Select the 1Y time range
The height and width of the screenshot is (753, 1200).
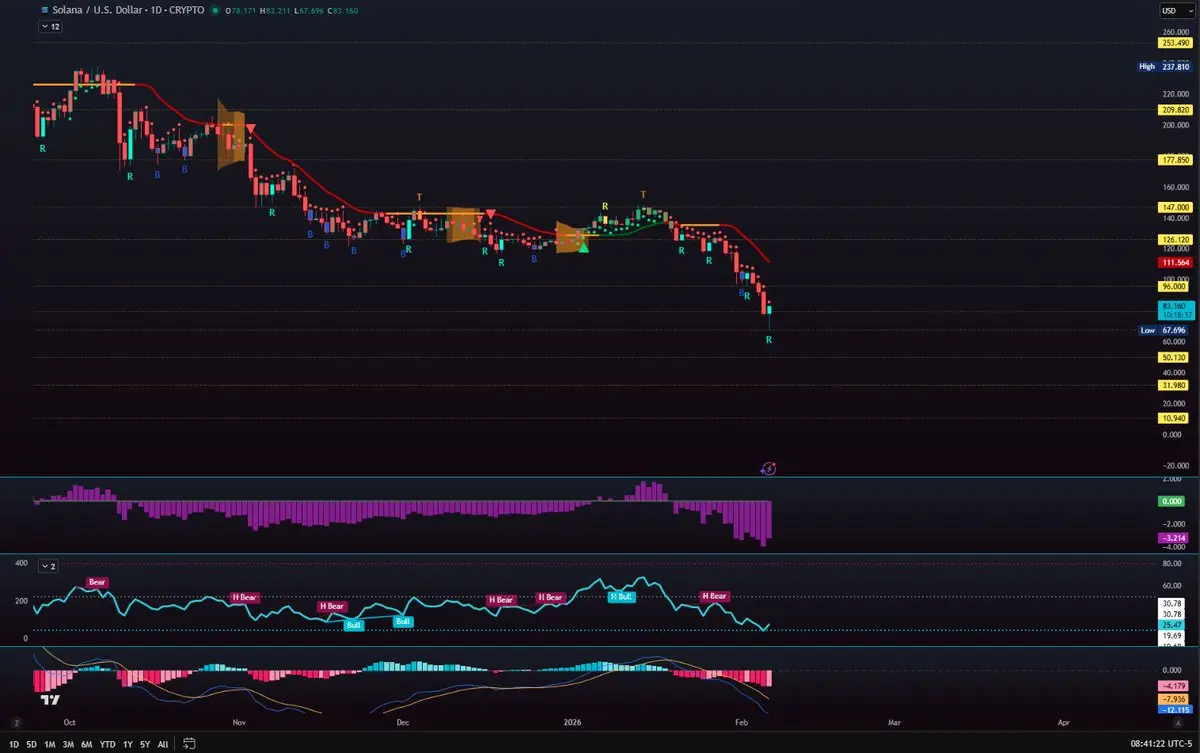[128, 744]
